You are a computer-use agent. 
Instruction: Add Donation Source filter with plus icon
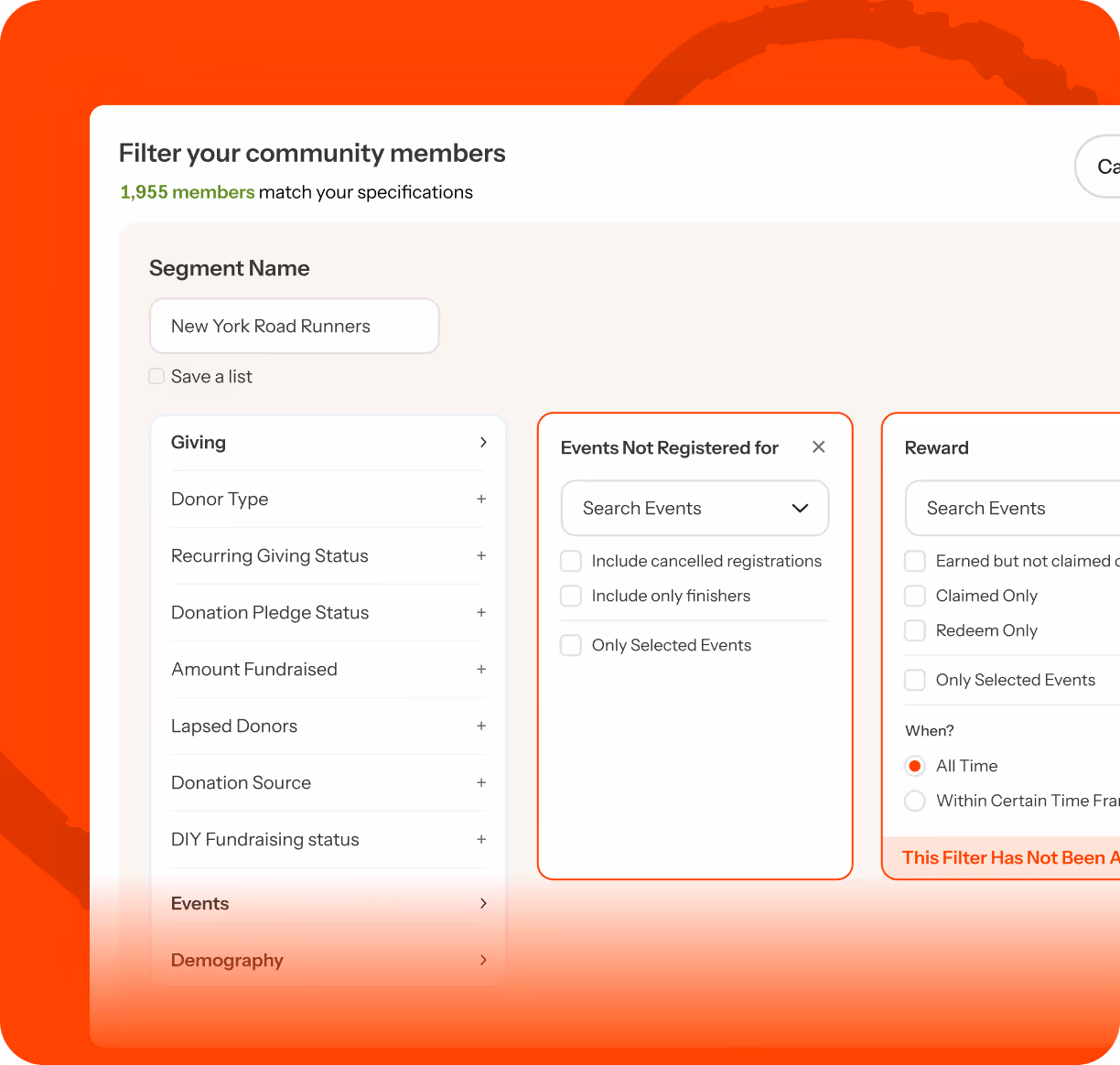tap(481, 782)
